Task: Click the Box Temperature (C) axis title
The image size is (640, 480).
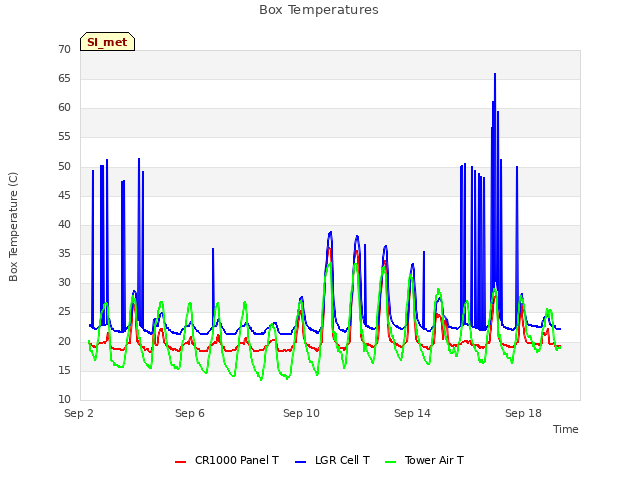Action: [13, 227]
